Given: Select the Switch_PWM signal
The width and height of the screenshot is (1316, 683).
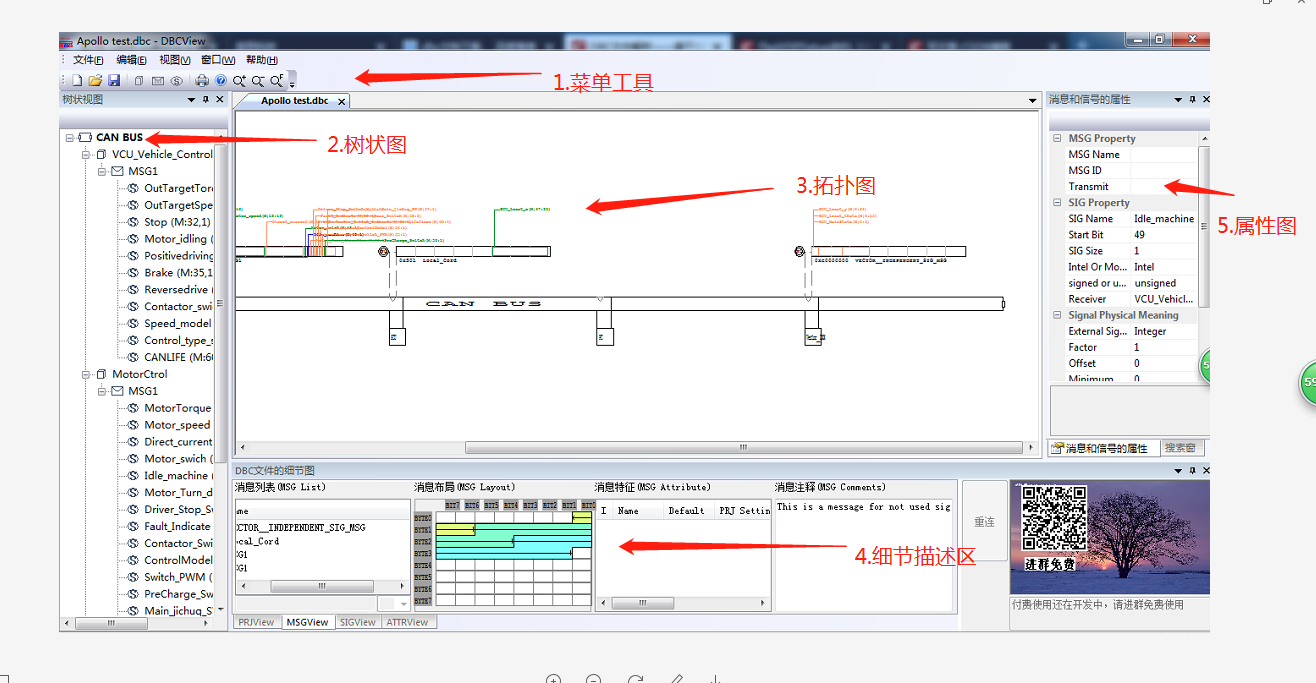Looking at the screenshot, I should coord(178,577).
